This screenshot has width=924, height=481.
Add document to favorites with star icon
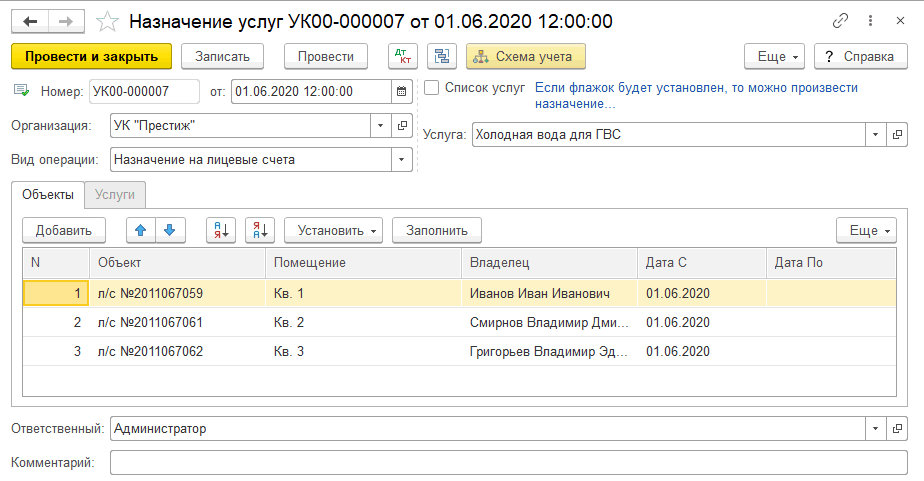click(107, 21)
